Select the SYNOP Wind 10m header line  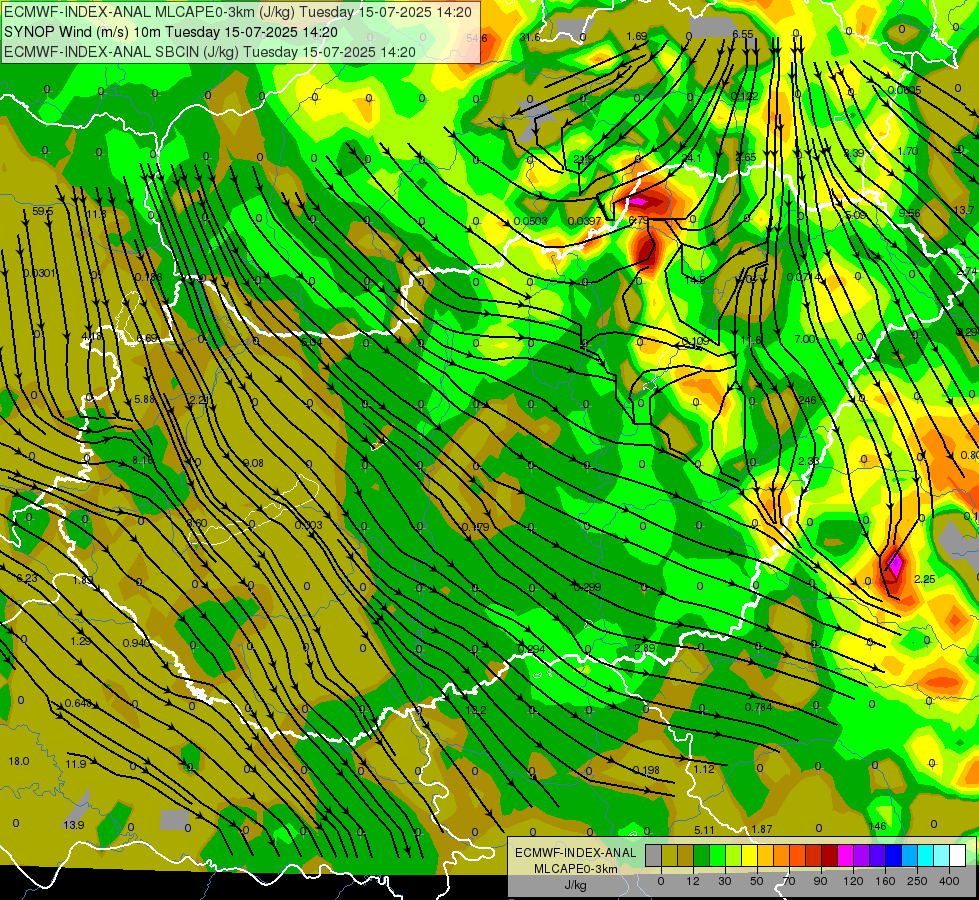click(x=170, y=32)
